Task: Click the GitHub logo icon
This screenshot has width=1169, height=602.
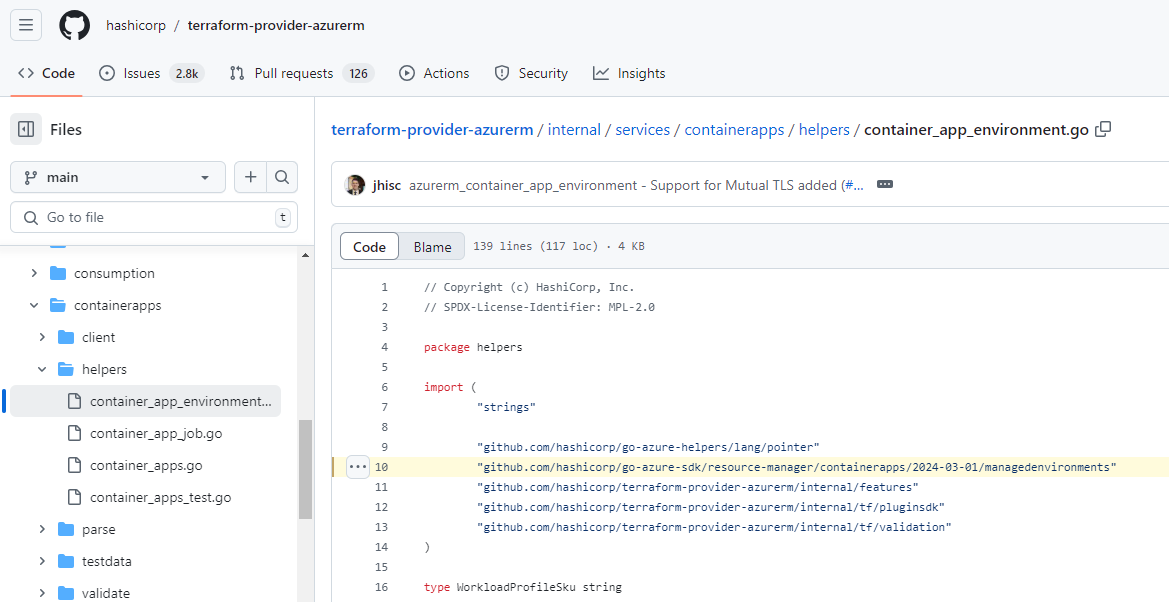Action: click(x=74, y=25)
